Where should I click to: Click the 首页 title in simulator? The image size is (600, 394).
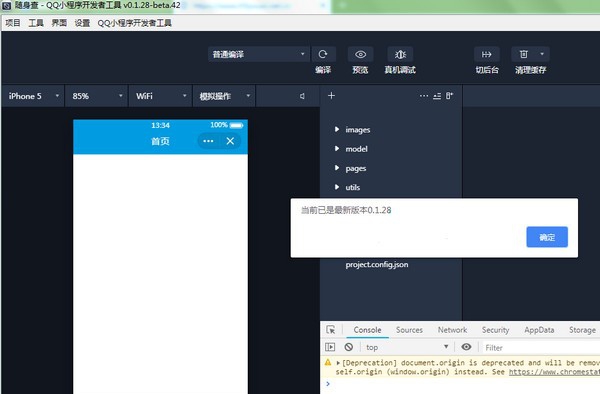(160, 141)
